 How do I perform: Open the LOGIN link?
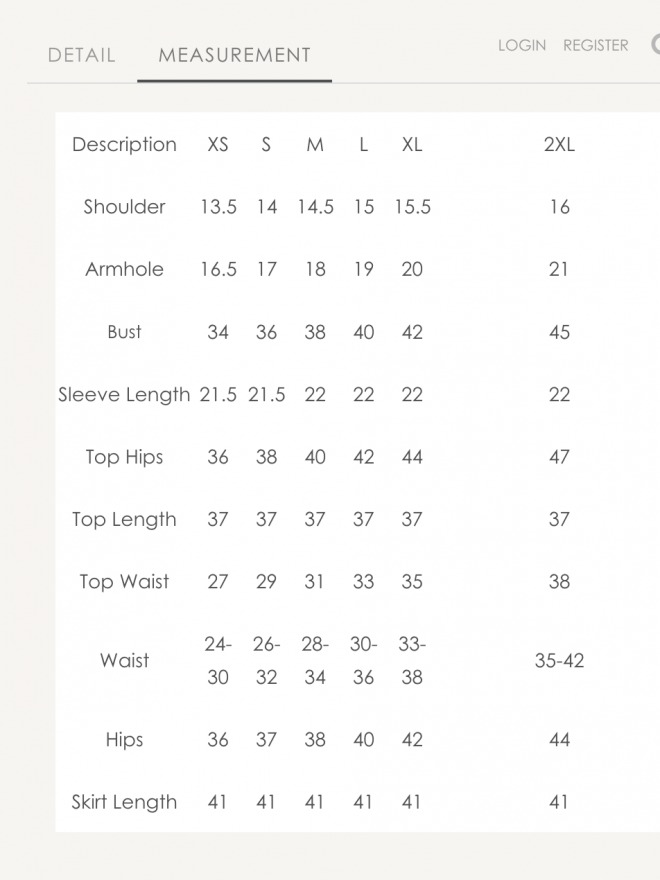coord(522,45)
